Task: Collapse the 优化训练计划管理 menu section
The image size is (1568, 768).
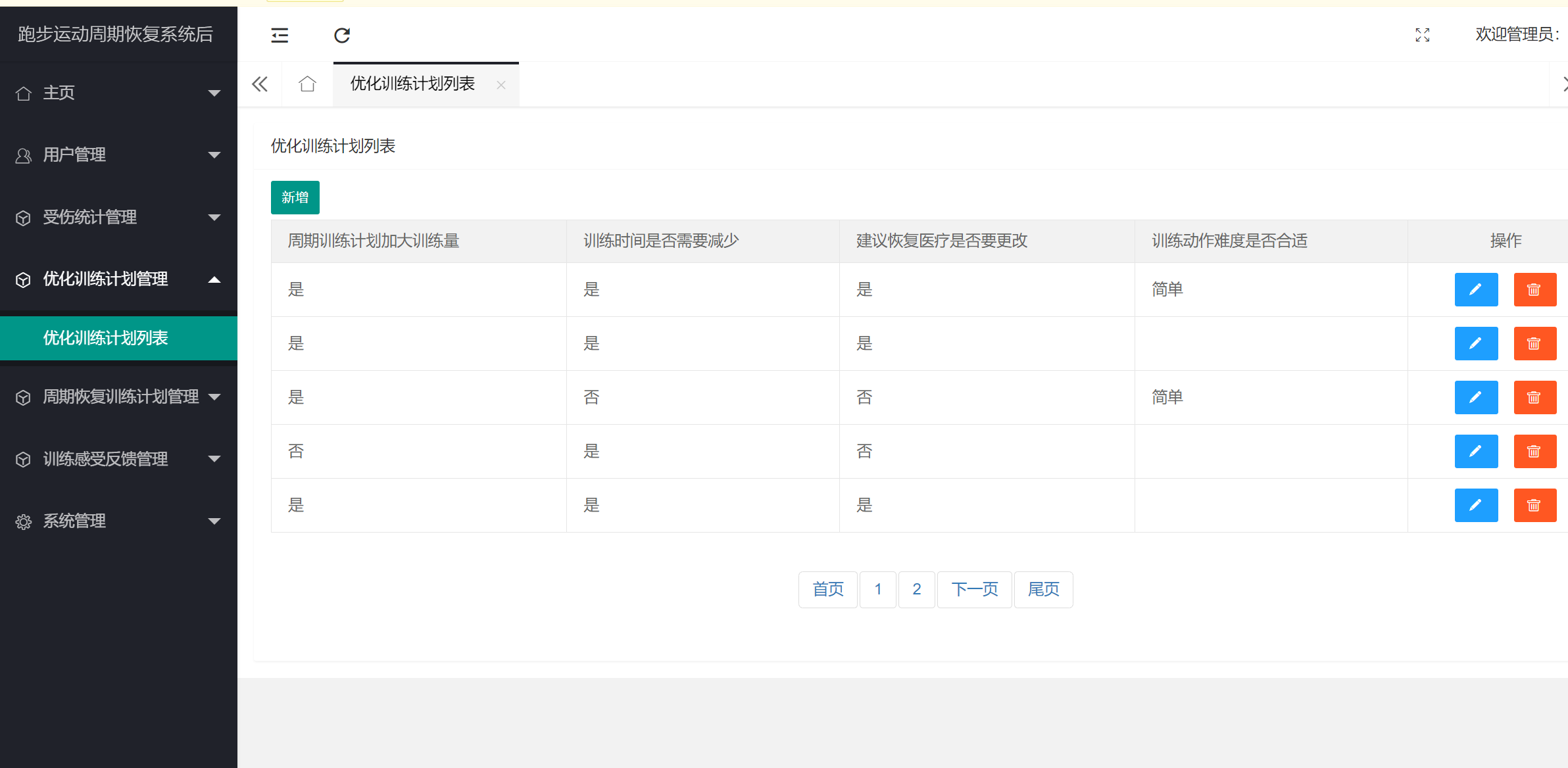Action: tap(214, 279)
